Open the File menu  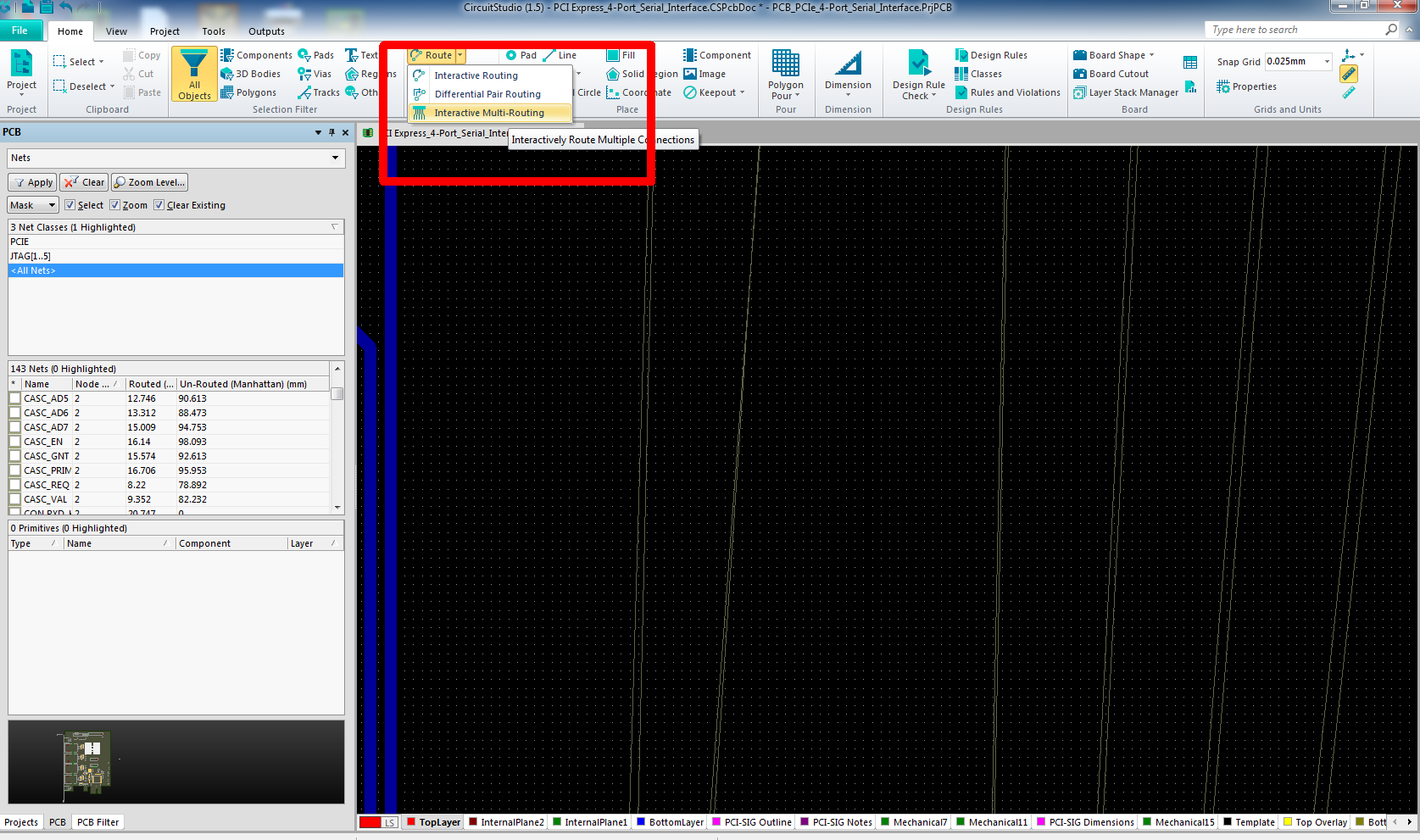(x=20, y=31)
